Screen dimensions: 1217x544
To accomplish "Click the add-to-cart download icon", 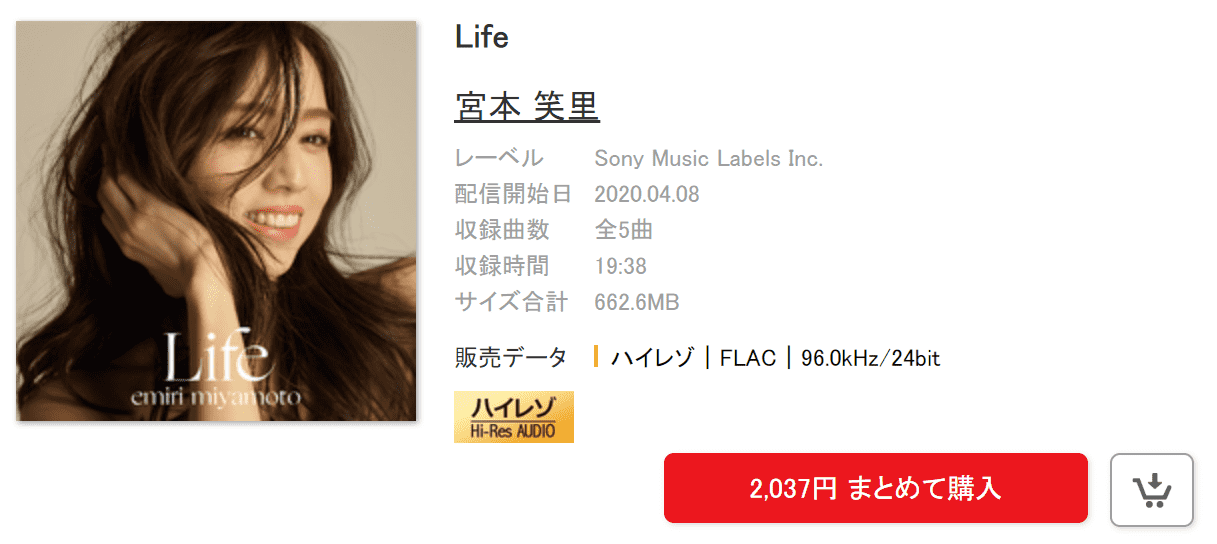I will 1152,489.
